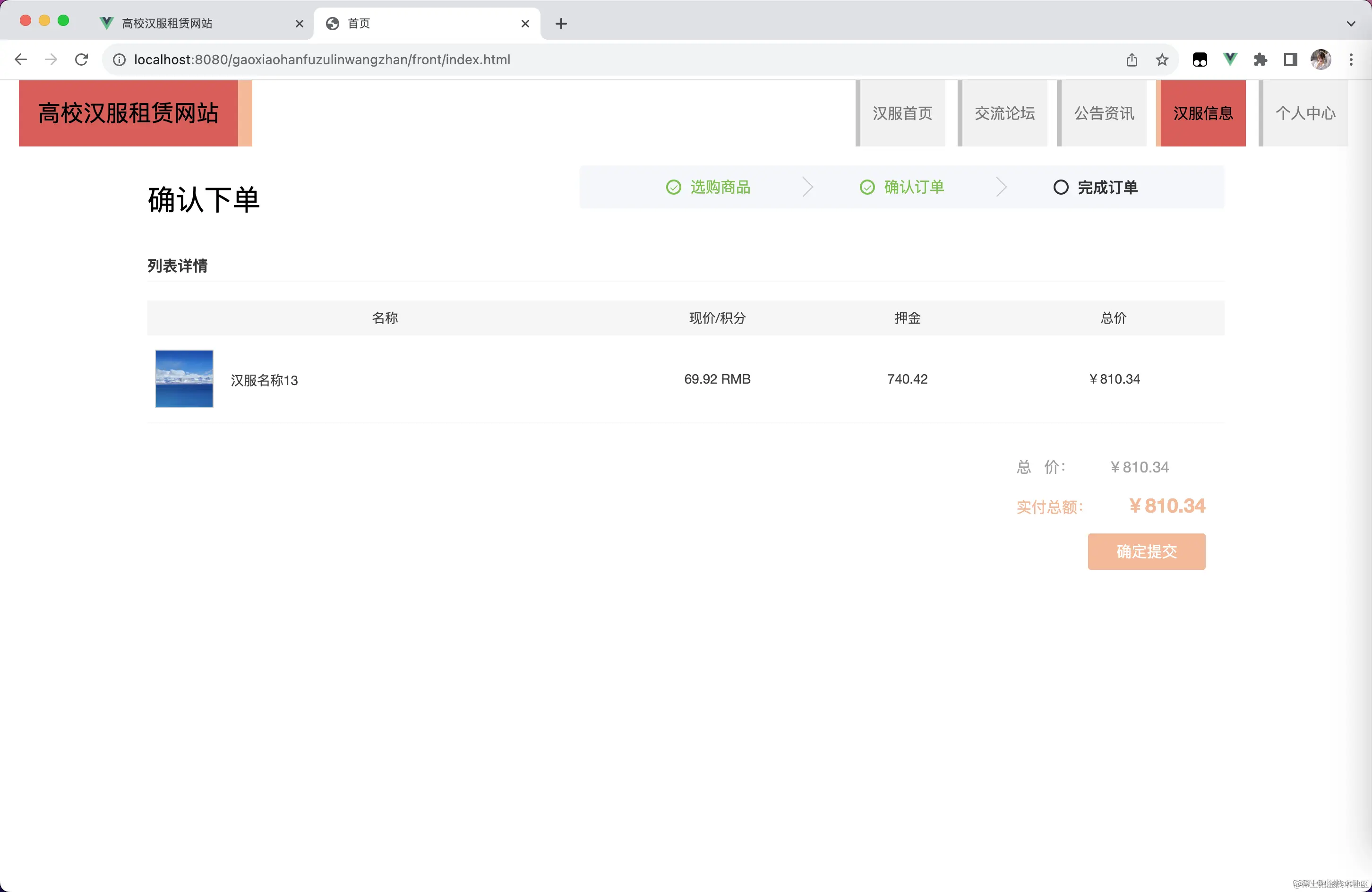Select the 完成订单 empty step circle
The image size is (1372, 892).
click(x=1061, y=187)
